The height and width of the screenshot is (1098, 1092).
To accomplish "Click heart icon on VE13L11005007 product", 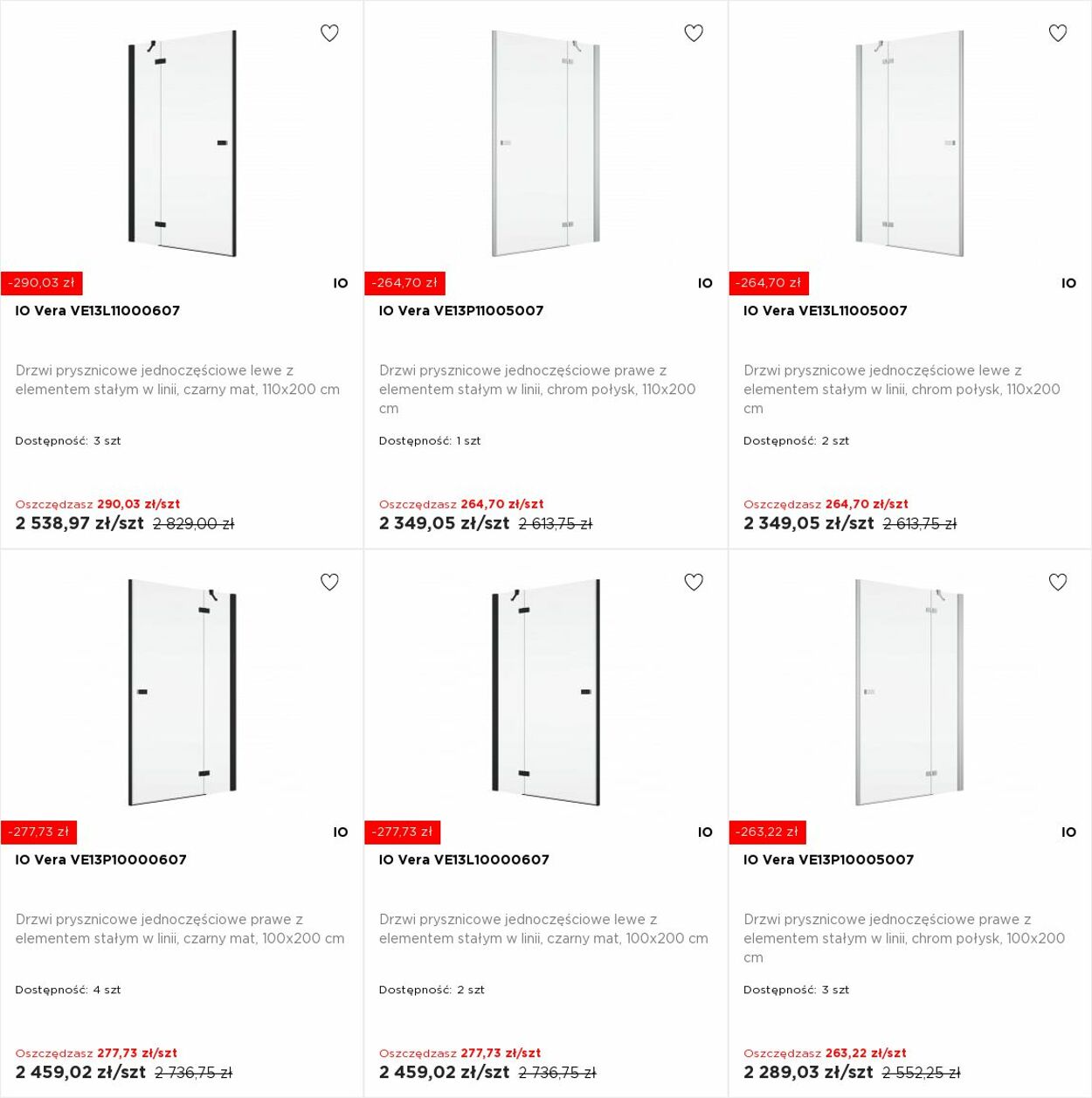I will pyautogui.click(x=1058, y=33).
